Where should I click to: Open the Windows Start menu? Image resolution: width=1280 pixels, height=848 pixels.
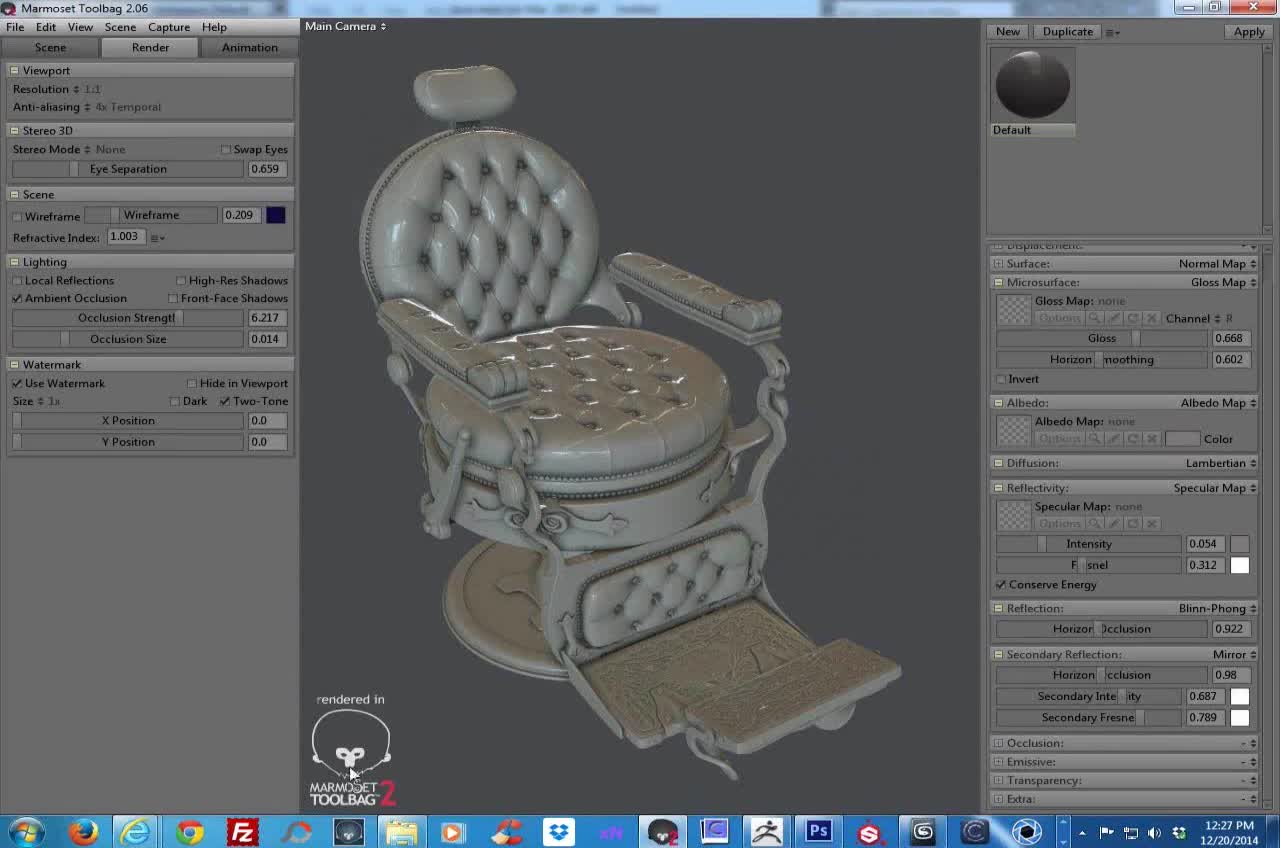[x=26, y=832]
